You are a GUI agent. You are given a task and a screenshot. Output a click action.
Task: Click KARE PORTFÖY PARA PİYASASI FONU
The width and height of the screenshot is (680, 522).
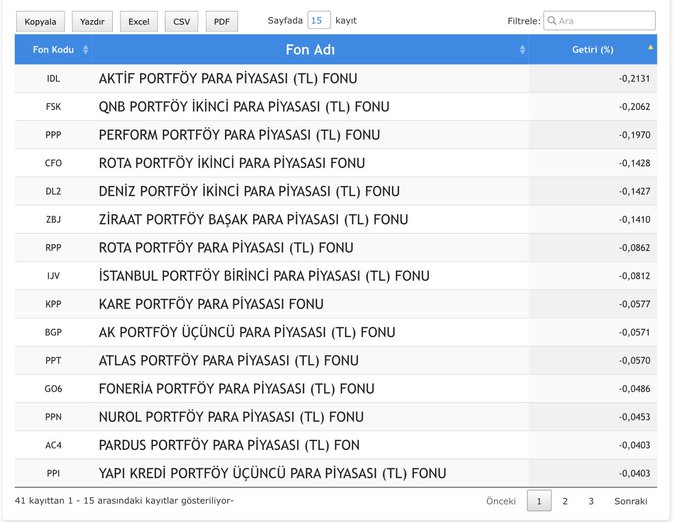tap(211, 304)
